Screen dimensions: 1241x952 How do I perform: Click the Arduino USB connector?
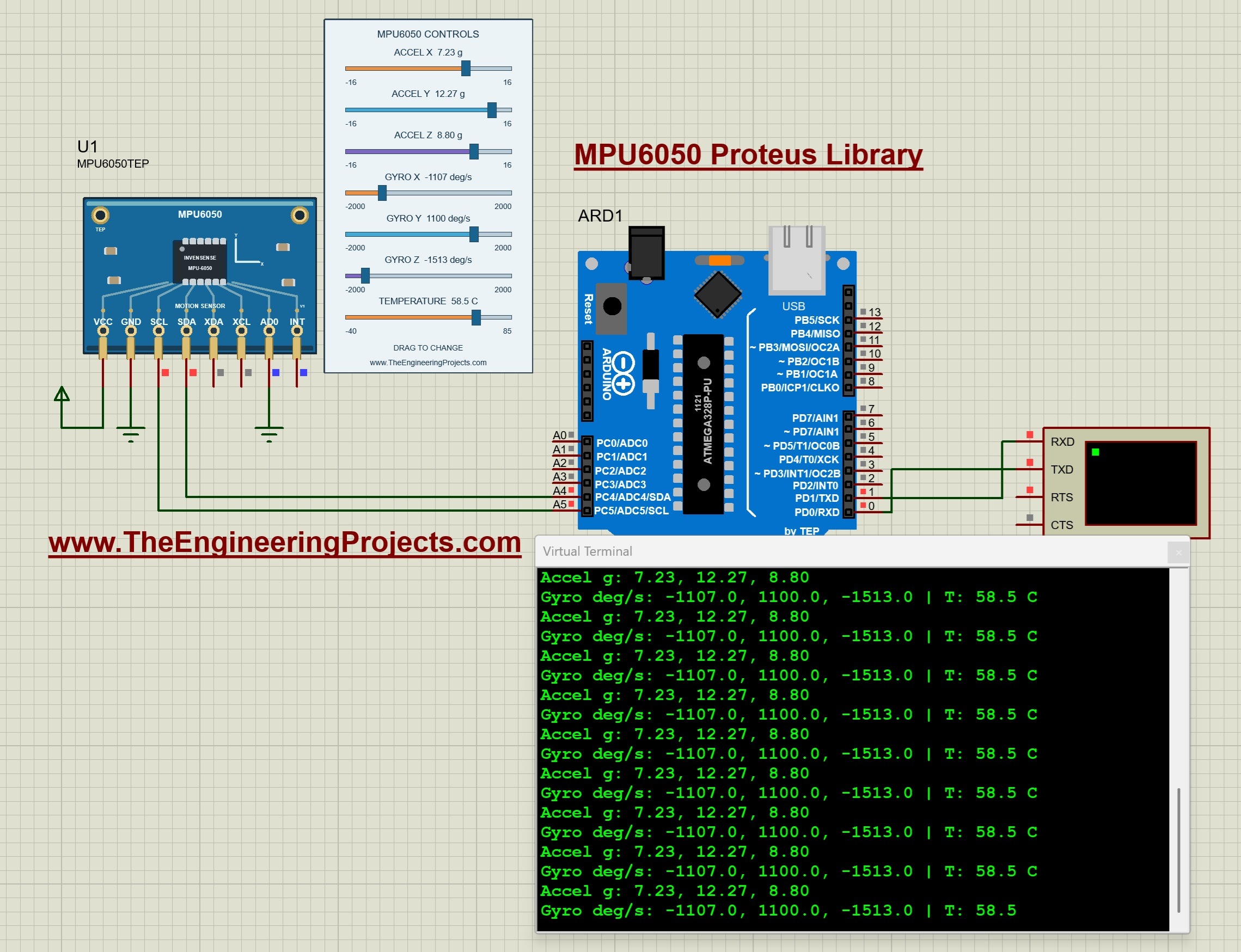[x=797, y=260]
